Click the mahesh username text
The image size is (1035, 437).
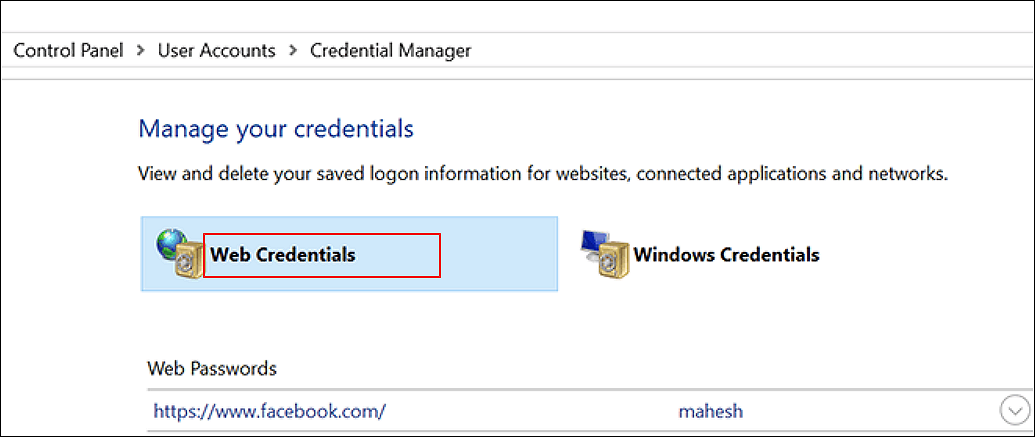click(x=710, y=411)
